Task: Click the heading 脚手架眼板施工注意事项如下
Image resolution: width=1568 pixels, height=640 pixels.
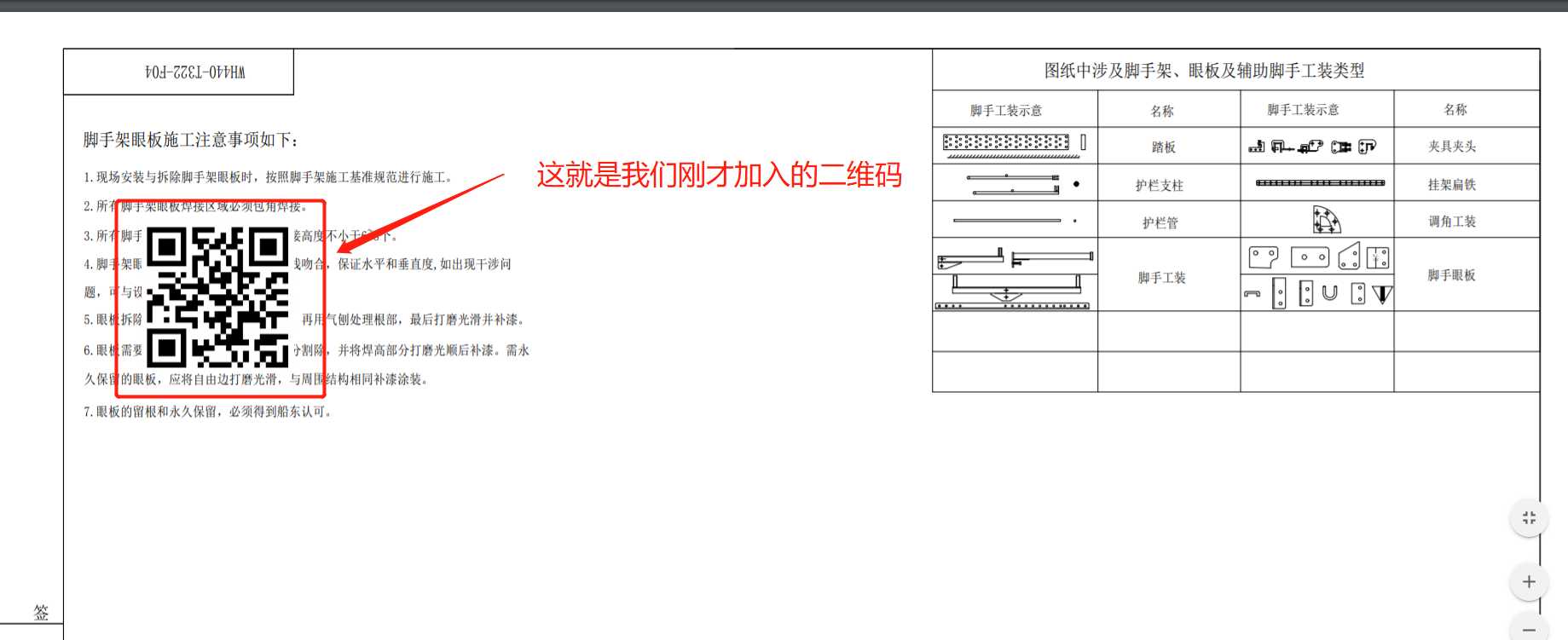Action: point(191,140)
